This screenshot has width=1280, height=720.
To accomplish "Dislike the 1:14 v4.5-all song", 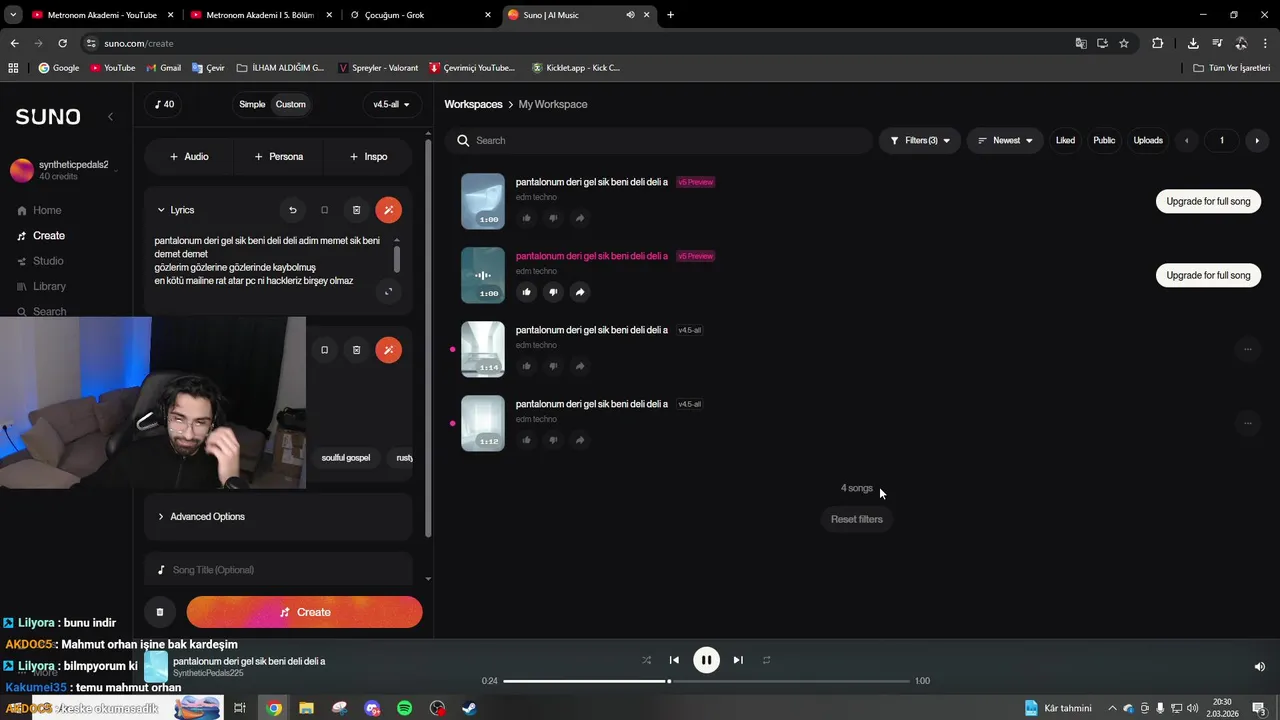I will pos(553,366).
